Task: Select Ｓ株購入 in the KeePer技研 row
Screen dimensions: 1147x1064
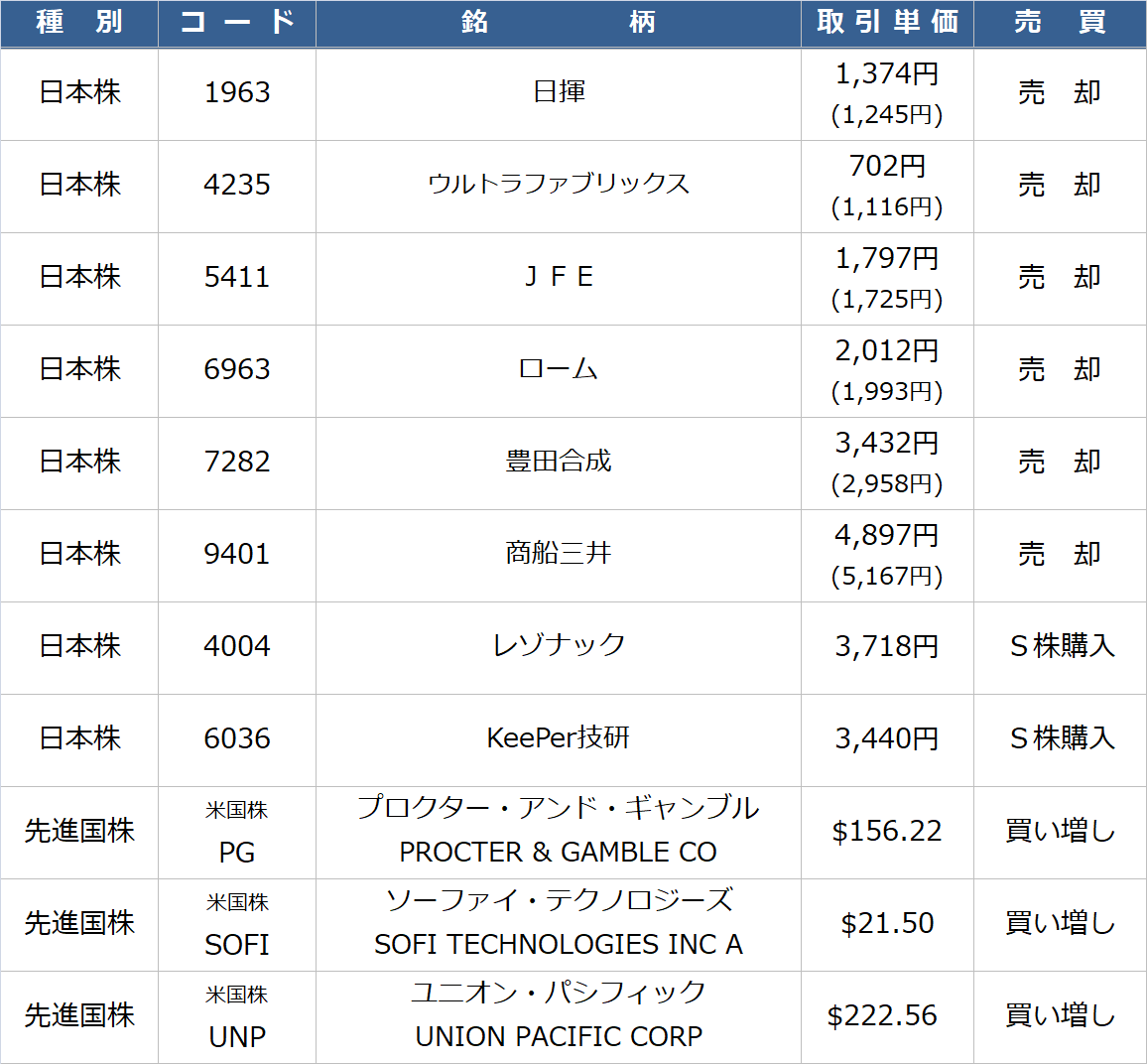Action: click(1060, 738)
